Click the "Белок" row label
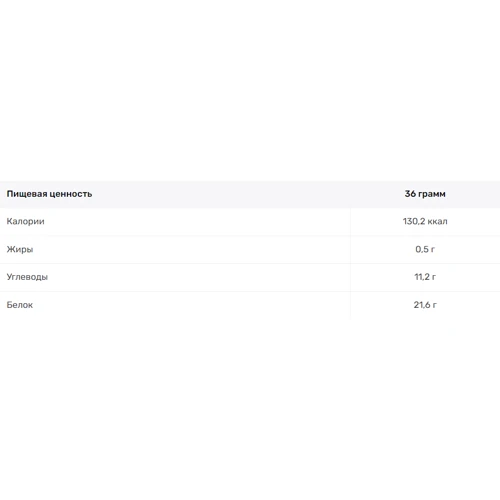This screenshot has width=500, height=500. click(x=20, y=305)
